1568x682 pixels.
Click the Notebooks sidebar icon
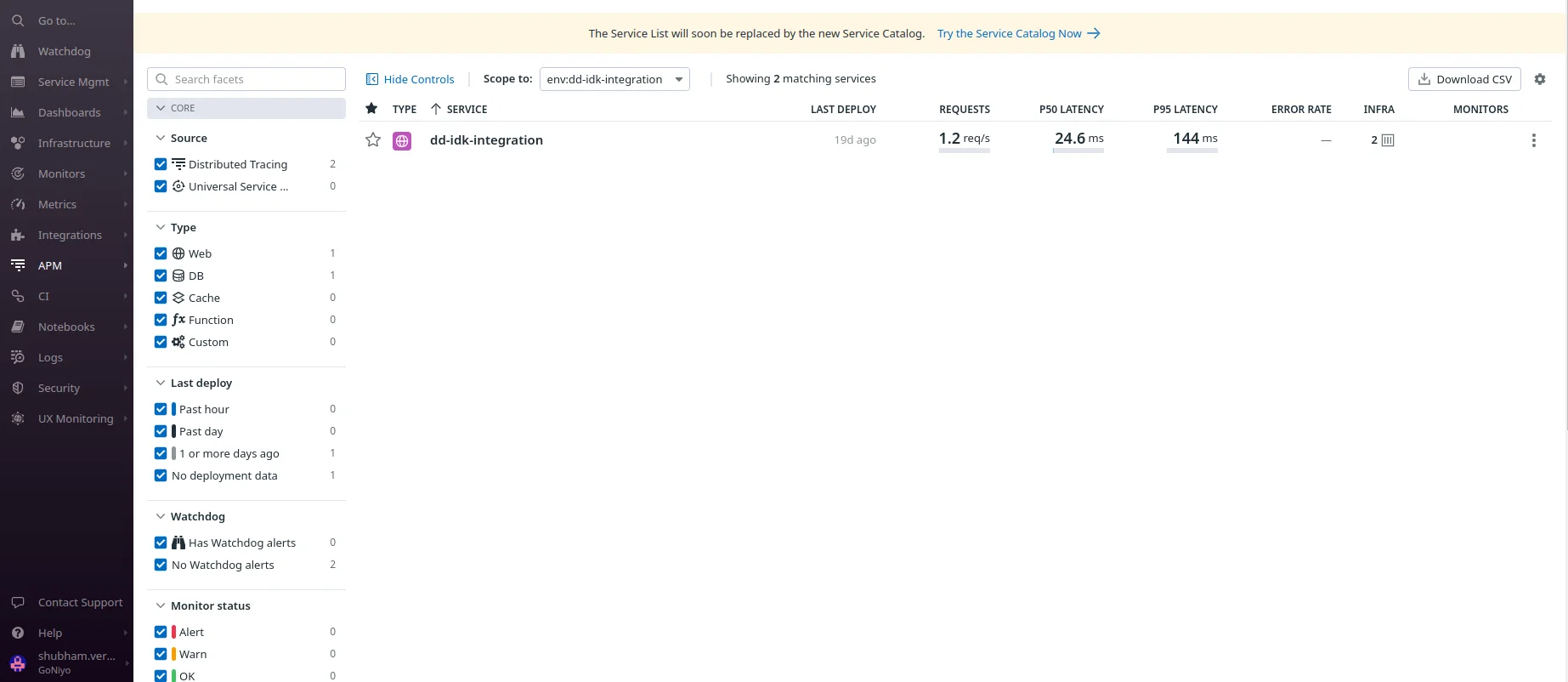(x=18, y=327)
